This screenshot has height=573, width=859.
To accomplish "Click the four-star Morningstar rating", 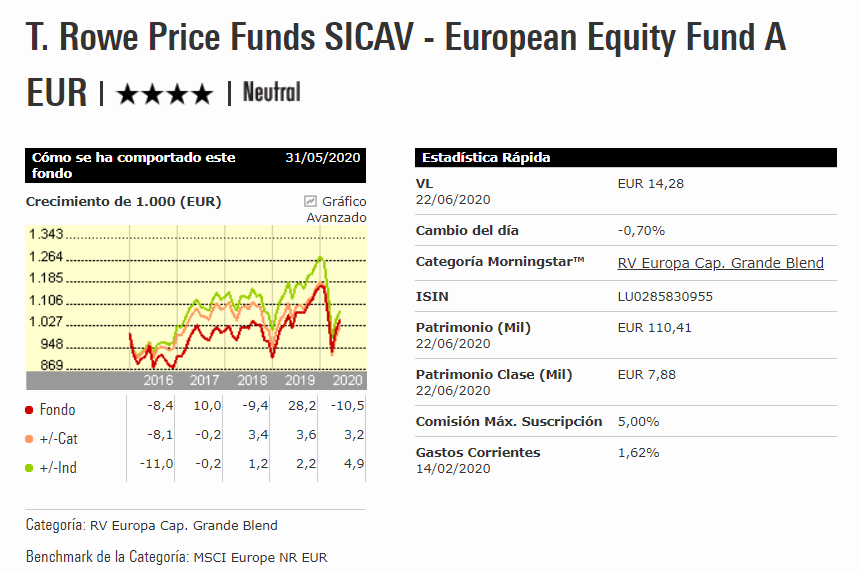I will (x=165, y=94).
